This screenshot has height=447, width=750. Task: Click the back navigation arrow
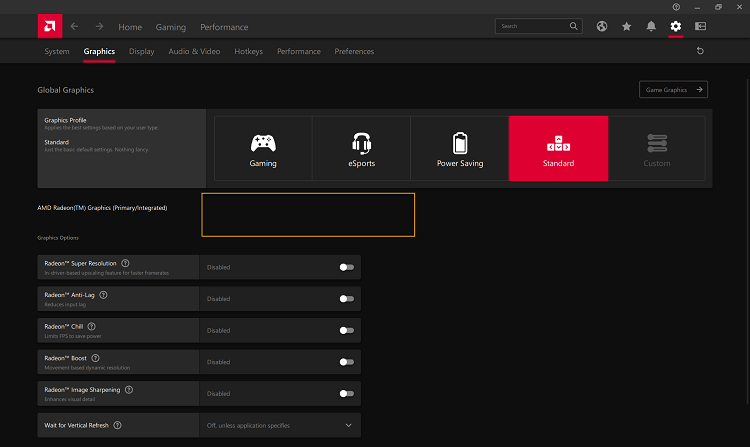pyautogui.click(x=75, y=26)
